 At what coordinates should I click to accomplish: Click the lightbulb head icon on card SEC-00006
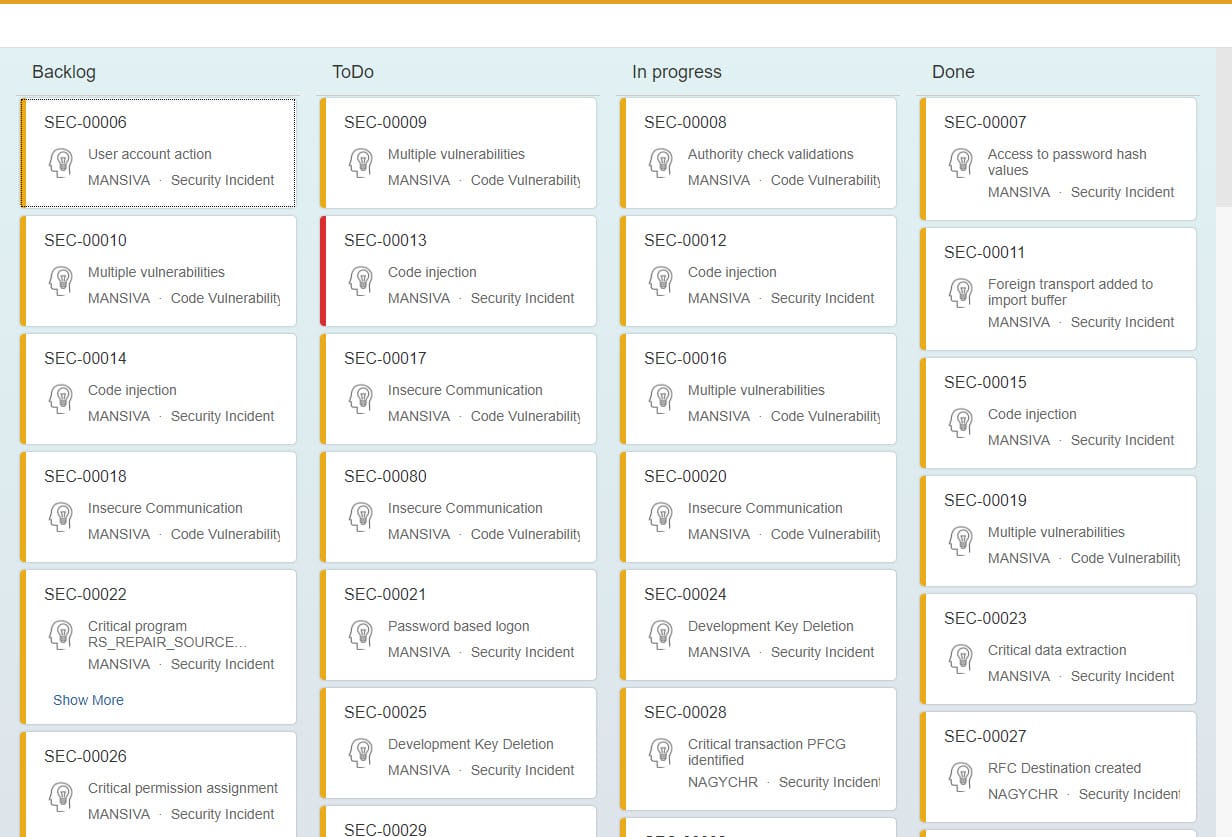62,162
